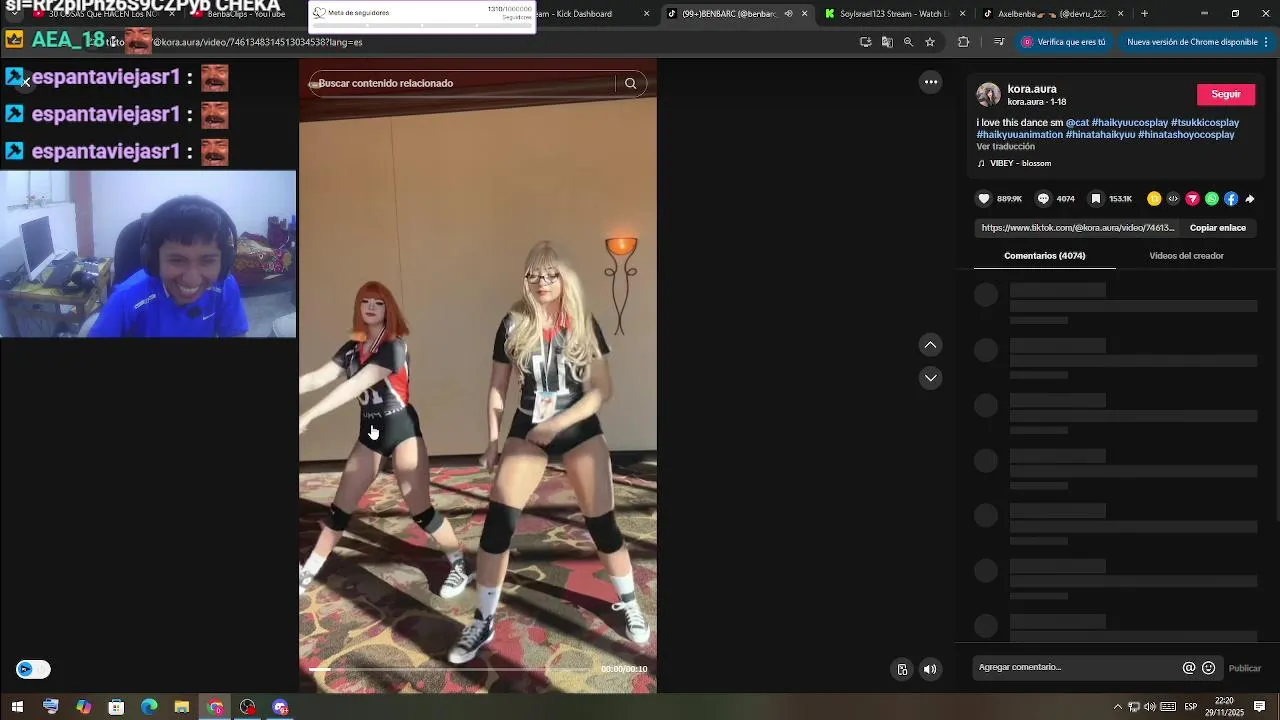This screenshot has height=720, width=1280.
Task: Open the emoji picker in comment box
Action: click(x=1209, y=668)
